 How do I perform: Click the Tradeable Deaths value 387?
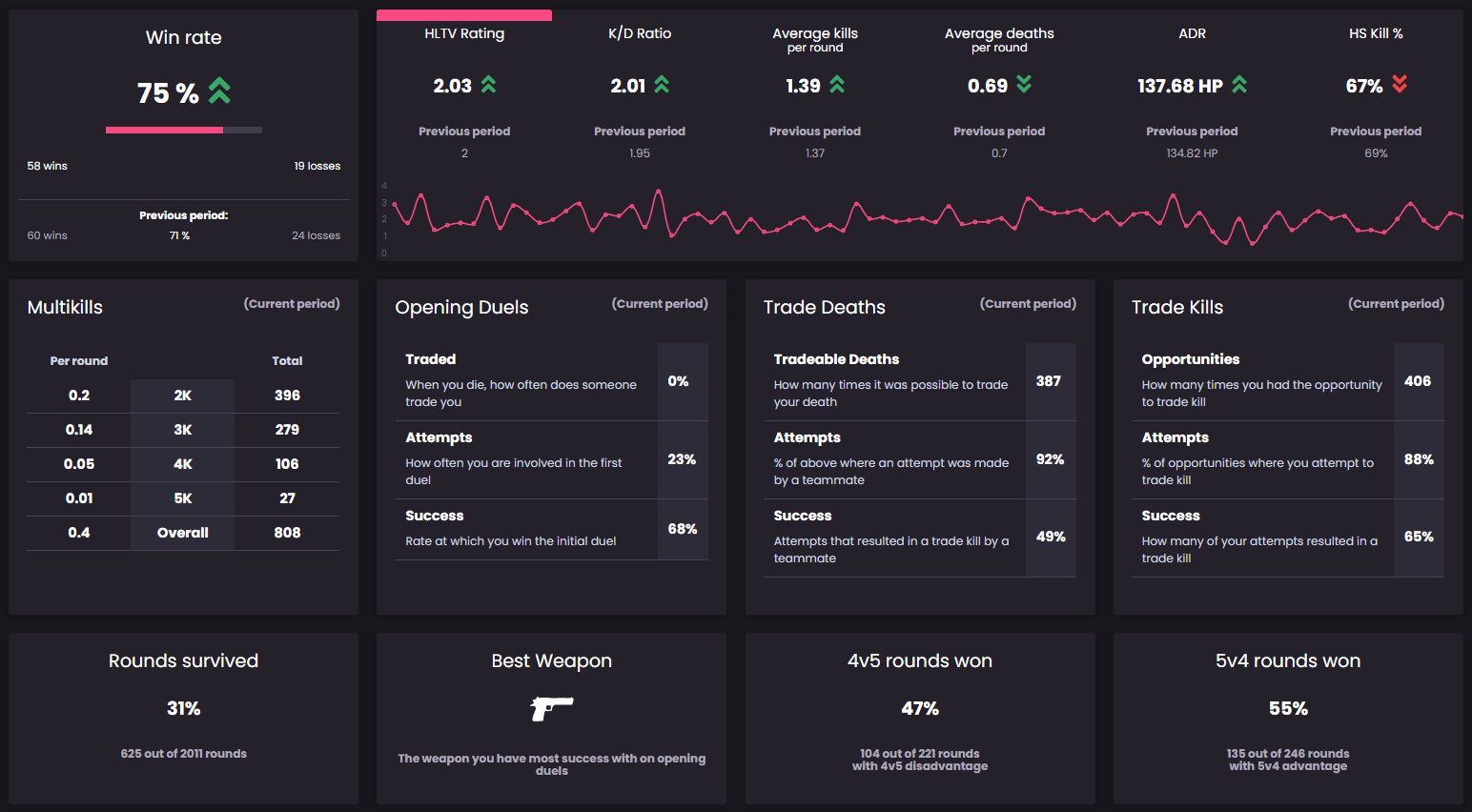[x=1049, y=381]
